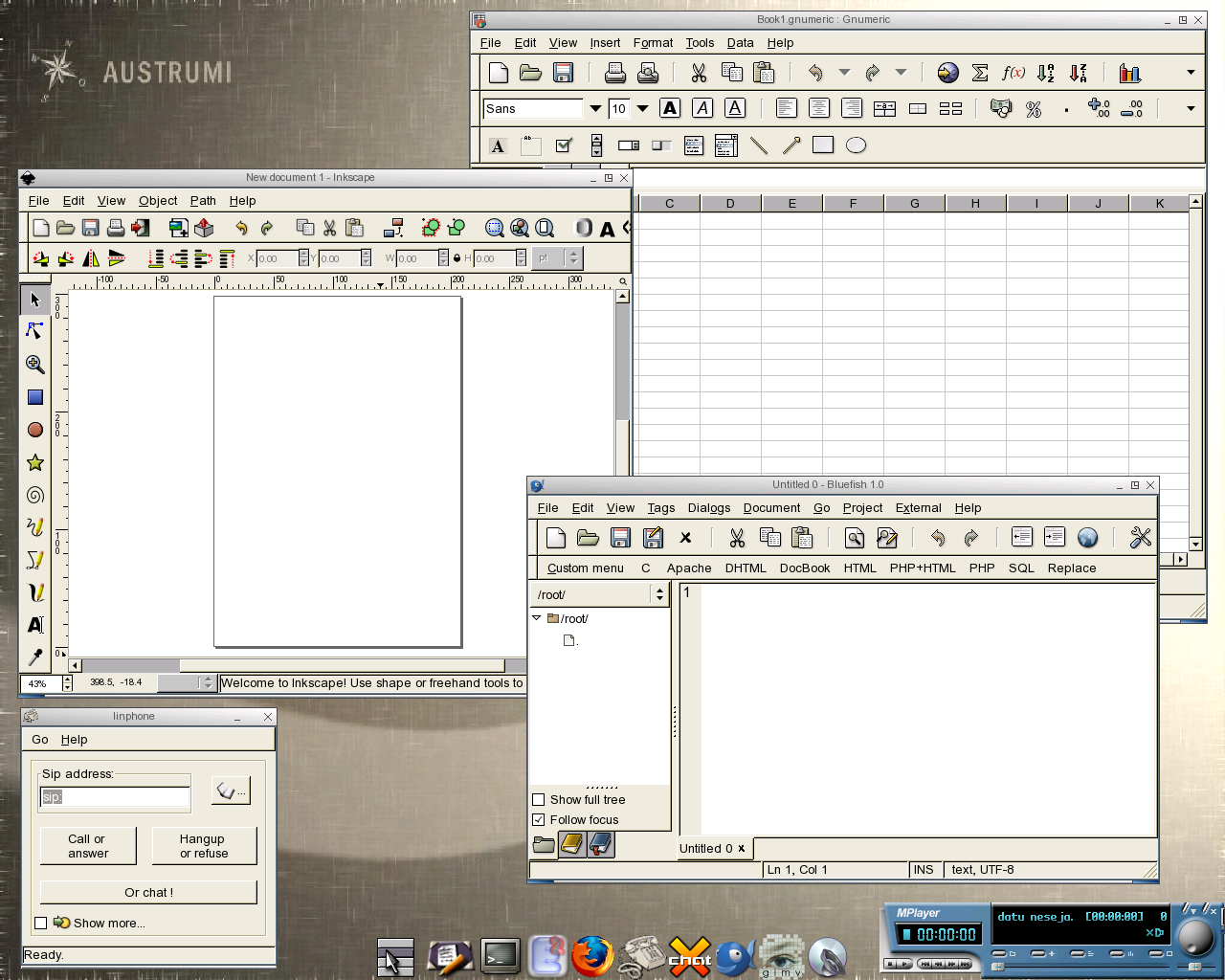Image resolution: width=1225 pixels, height=980 pixels.
Task: Select the Star tool in Inkscape
Action: (35, 463)
